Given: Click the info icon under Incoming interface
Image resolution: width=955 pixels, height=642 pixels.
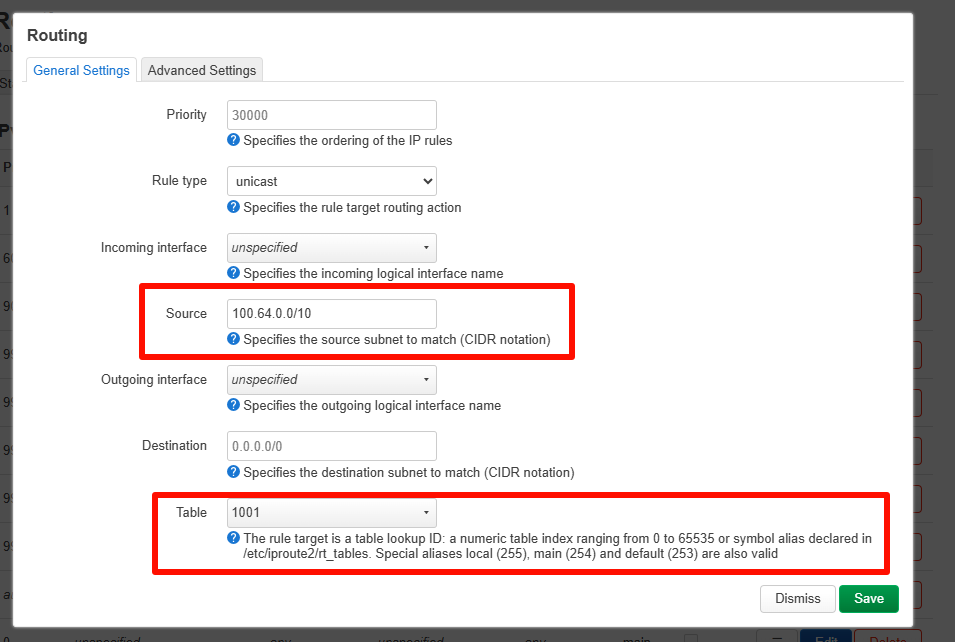Looking at the screenshot, I should click(233, 273).
